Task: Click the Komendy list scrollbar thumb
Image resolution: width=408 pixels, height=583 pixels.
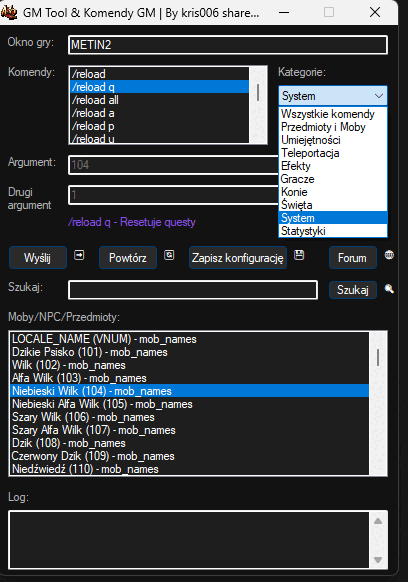Action: (x=258, y=92)
